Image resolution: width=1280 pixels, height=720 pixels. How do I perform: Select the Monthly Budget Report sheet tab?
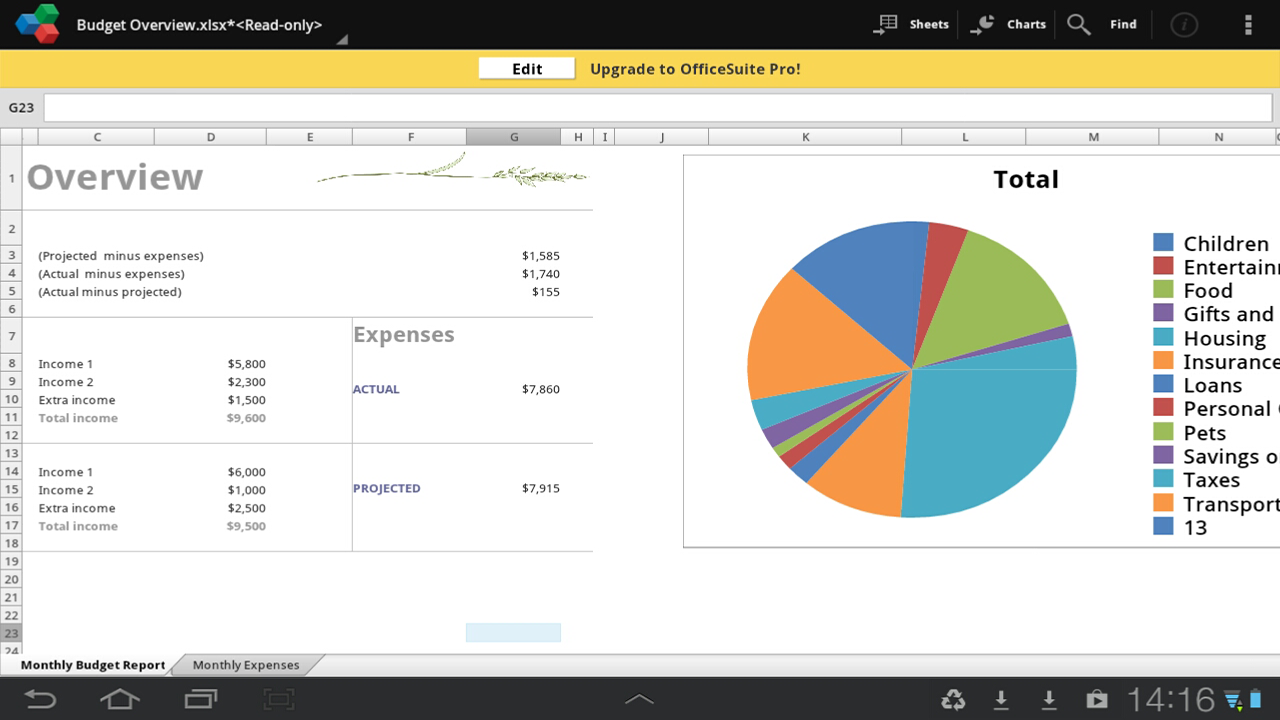(x=93, y=665)
